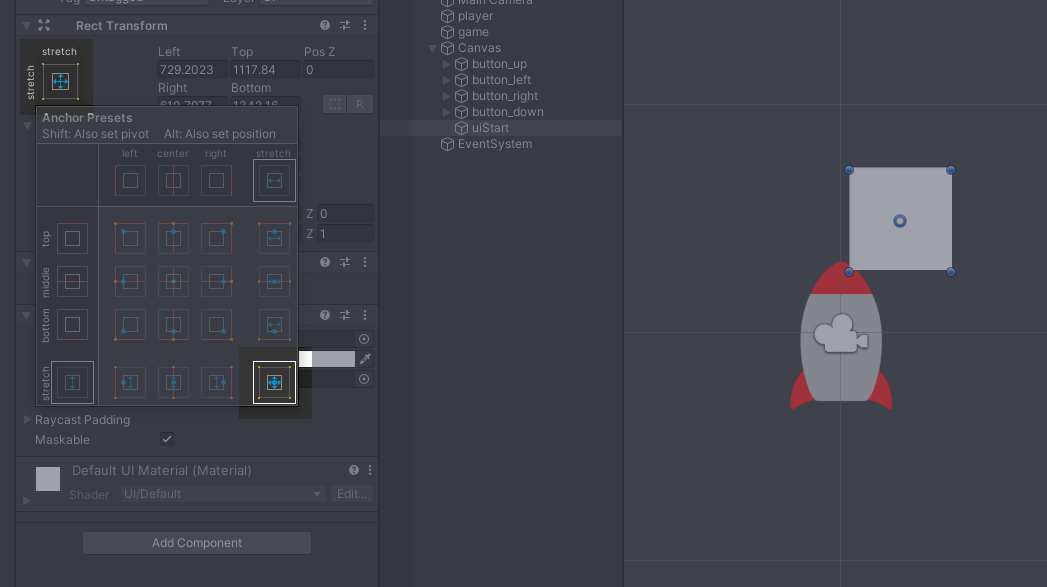The width and height of the screenshot is (1047, 587).
Task: Select bottom horizontal-stretch anchor preset
Action: pyautogui.click(x=274, y=325)
